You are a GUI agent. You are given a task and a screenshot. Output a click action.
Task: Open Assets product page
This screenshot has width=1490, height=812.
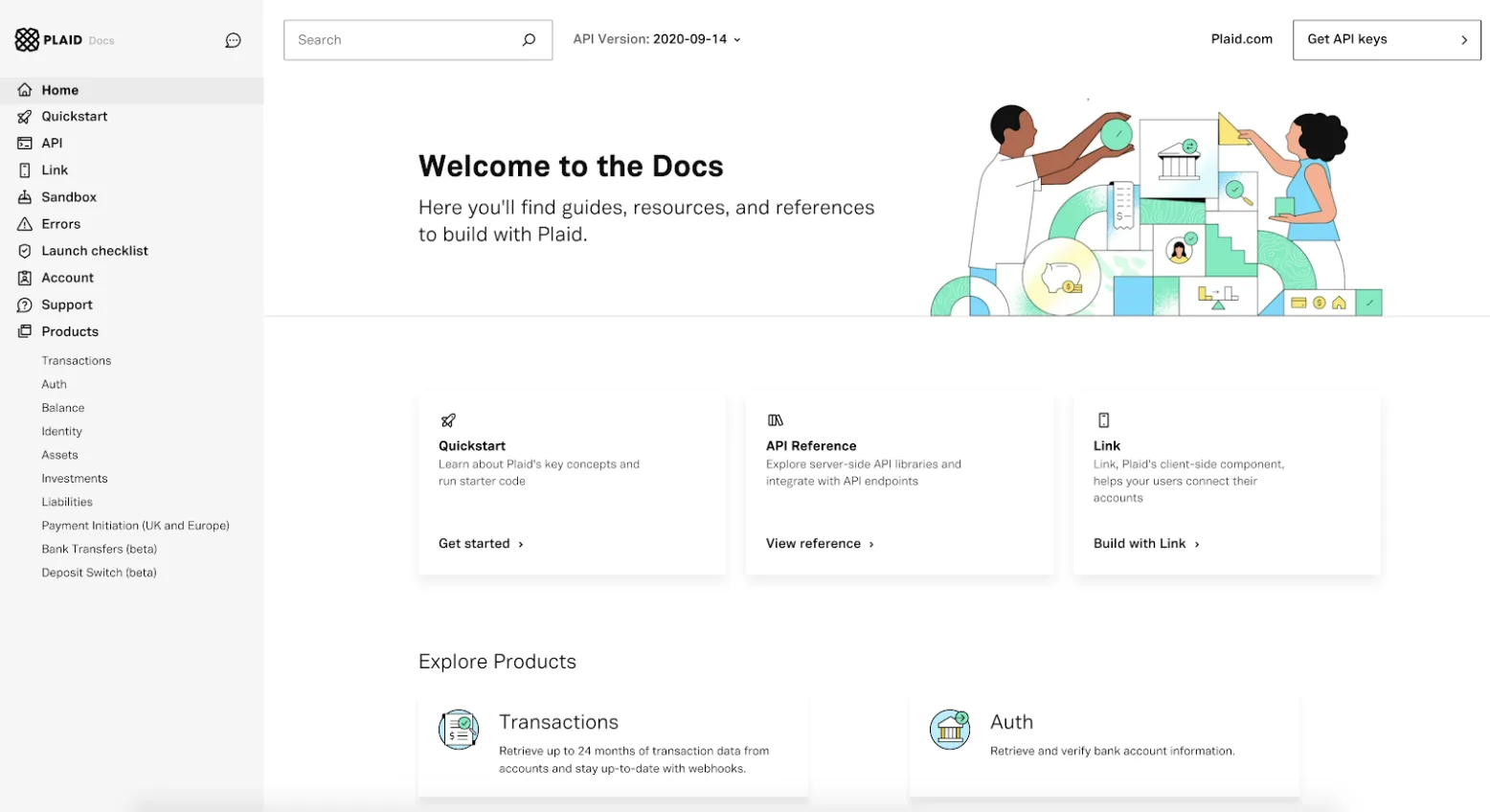(60, 455)
